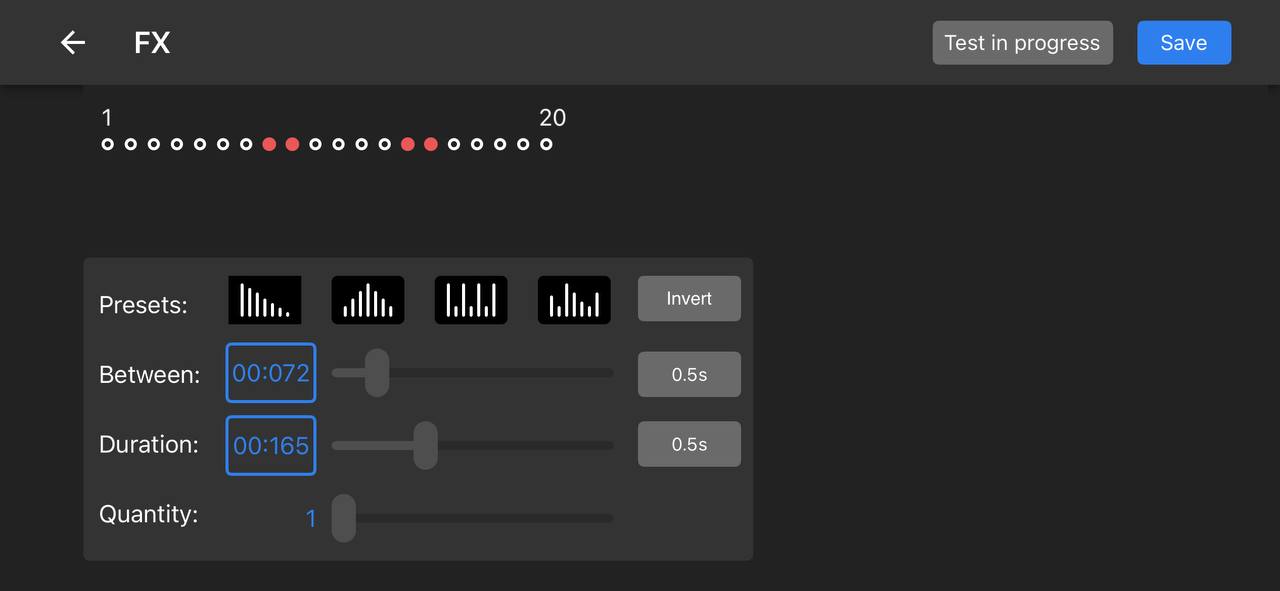
Task: Click the Quantity slider handle
Action: [x=344, y=518]
